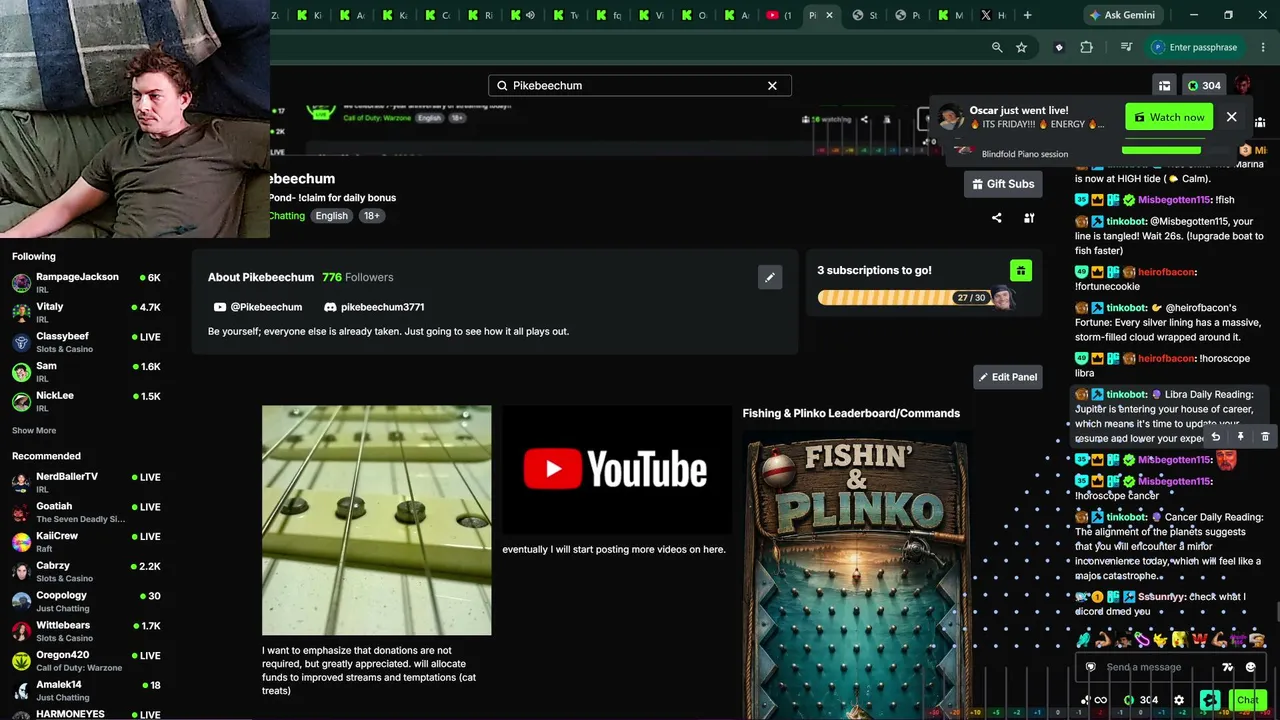This screenshot has width=1280, height=720.
Task: Dismiss the Oscar went live notification
Action: (x=1231, y=117)
